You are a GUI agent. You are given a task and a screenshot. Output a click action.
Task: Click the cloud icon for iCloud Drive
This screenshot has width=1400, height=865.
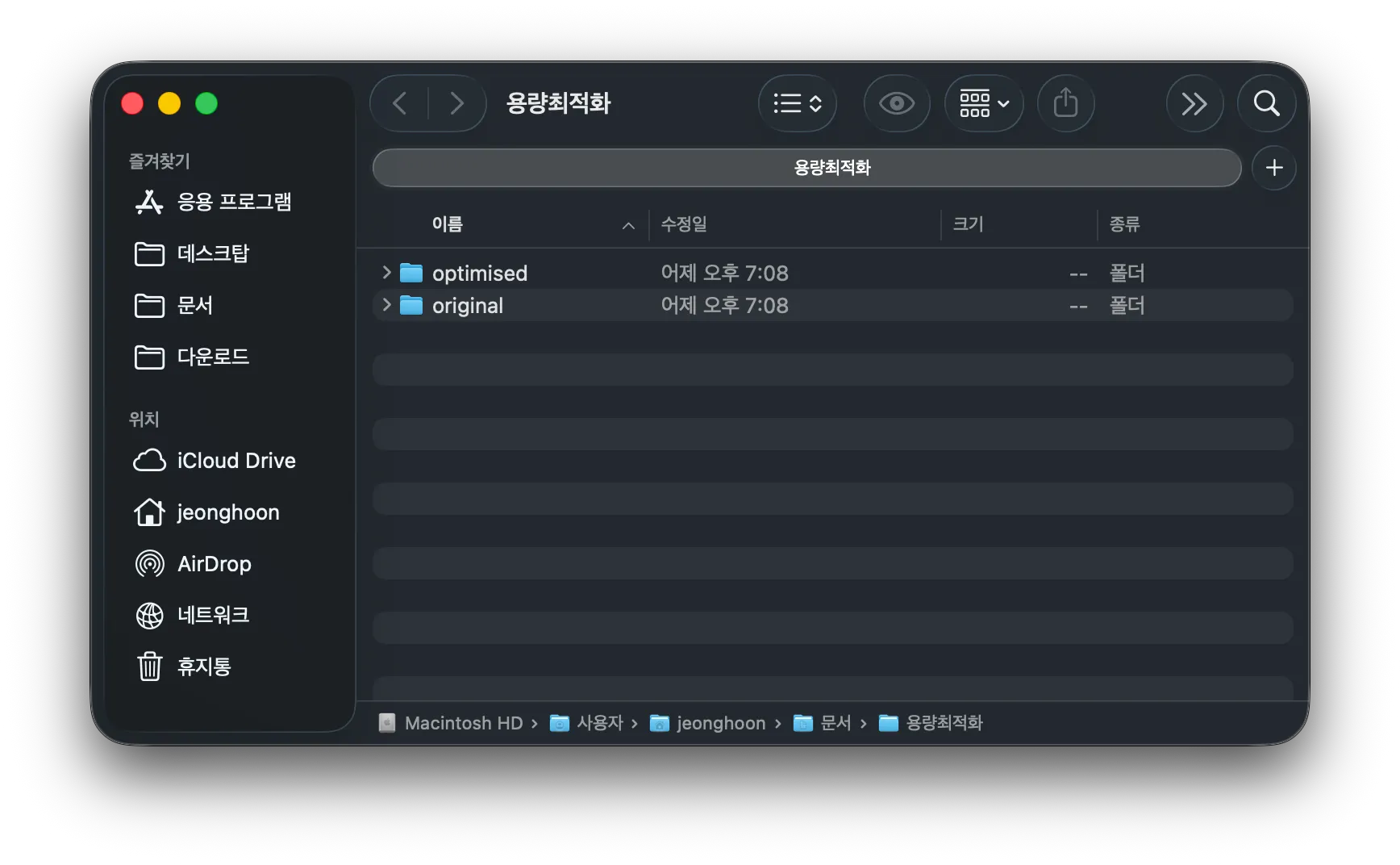coord(149,461)
